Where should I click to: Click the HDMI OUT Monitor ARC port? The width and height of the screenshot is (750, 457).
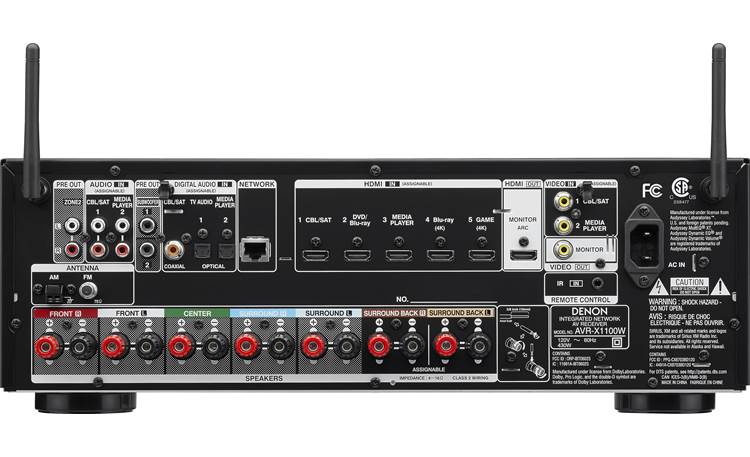[523, 256]
